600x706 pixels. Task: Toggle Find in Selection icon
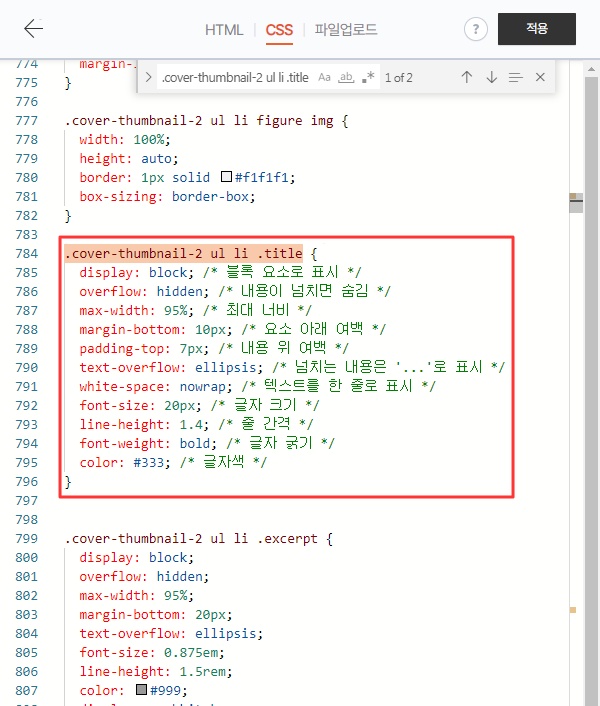[x=516, y=77]
